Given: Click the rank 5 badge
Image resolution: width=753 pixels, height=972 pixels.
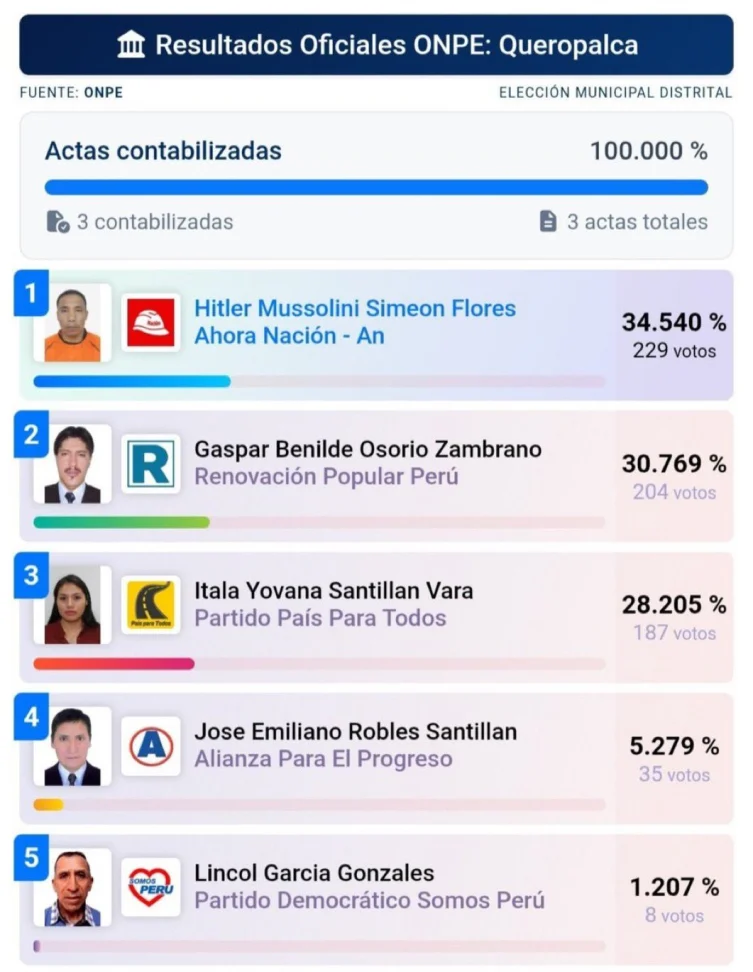Looking at the screenshot, I should pyautogui.click(x=32, y=858).
